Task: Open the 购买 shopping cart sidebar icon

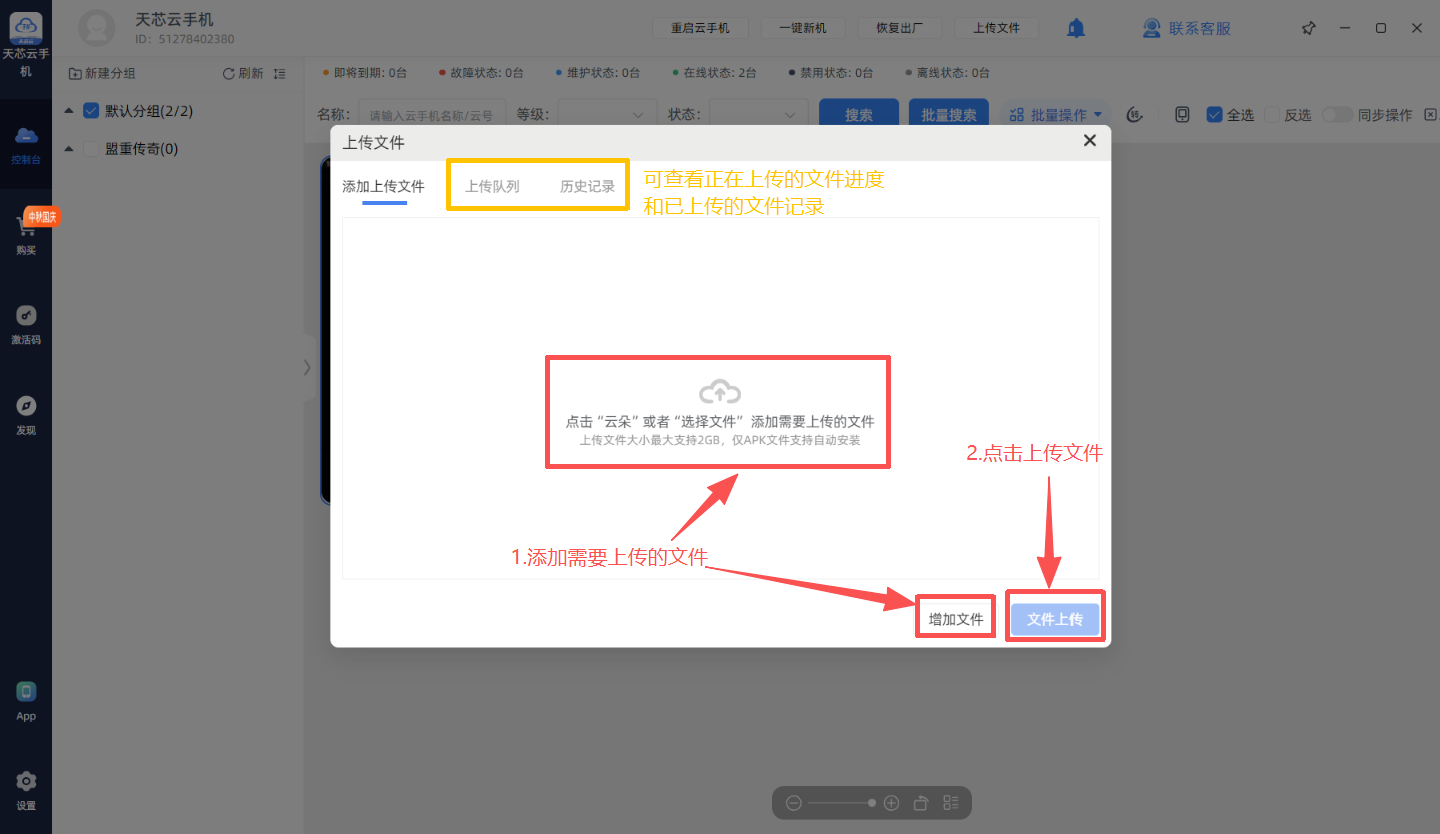Action: 26,228
